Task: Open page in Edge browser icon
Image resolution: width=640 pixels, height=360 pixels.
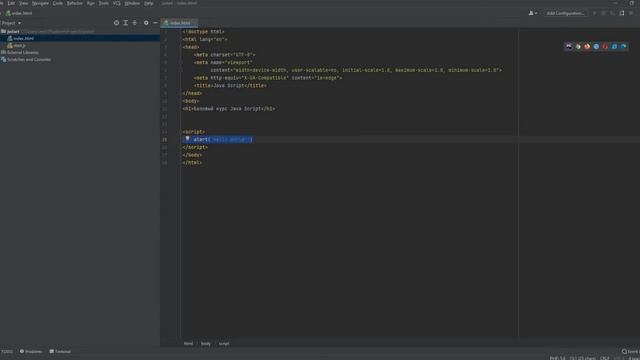Action: 624,47
